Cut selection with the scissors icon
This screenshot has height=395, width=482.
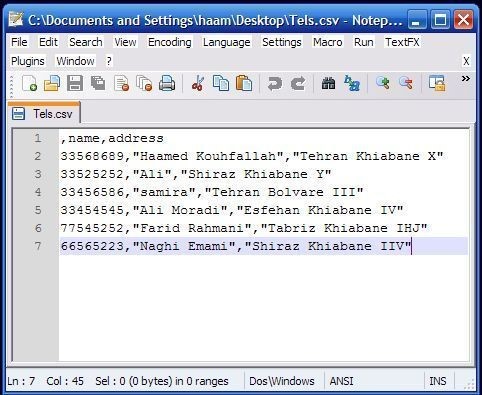[198, 83]
